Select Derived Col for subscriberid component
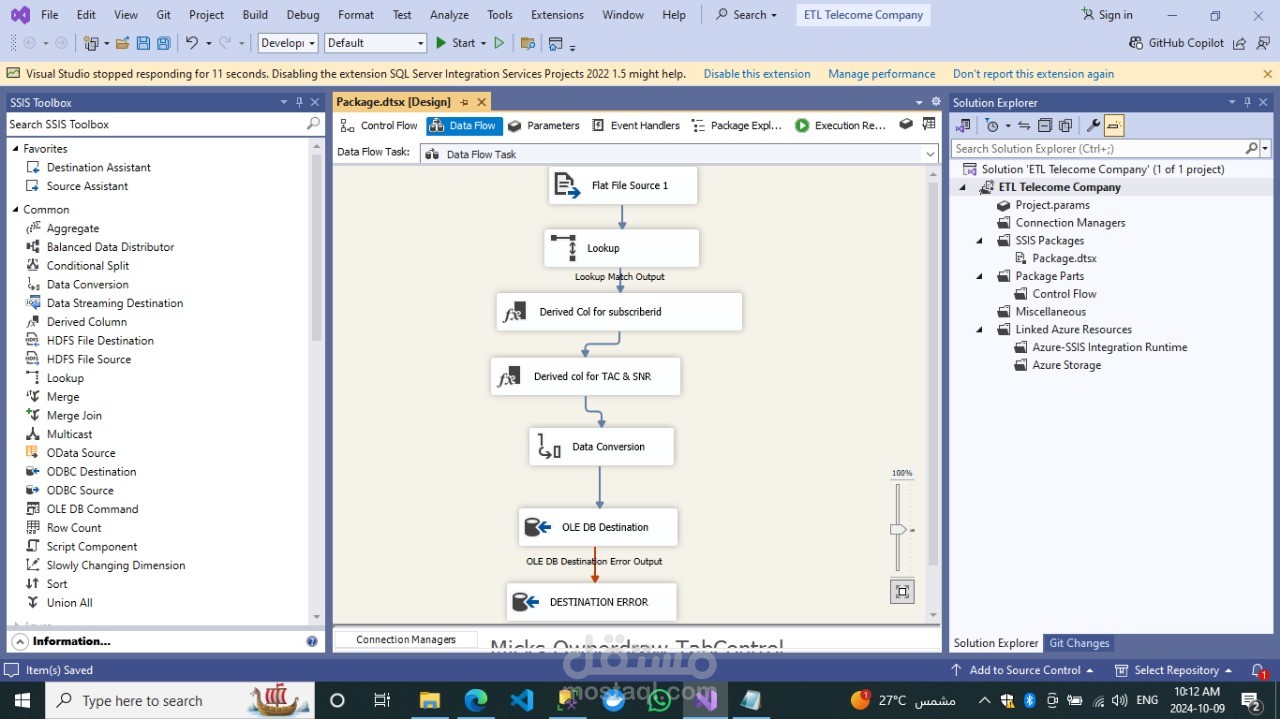 coord(619,312)
